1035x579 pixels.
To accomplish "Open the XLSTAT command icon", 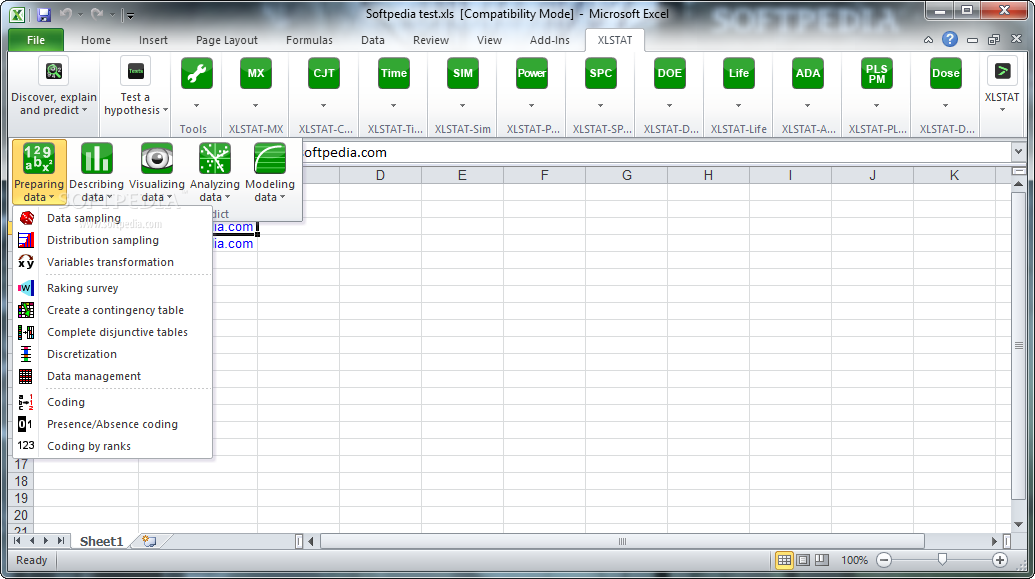I will pyautogui.click(x=1002, y=71).
